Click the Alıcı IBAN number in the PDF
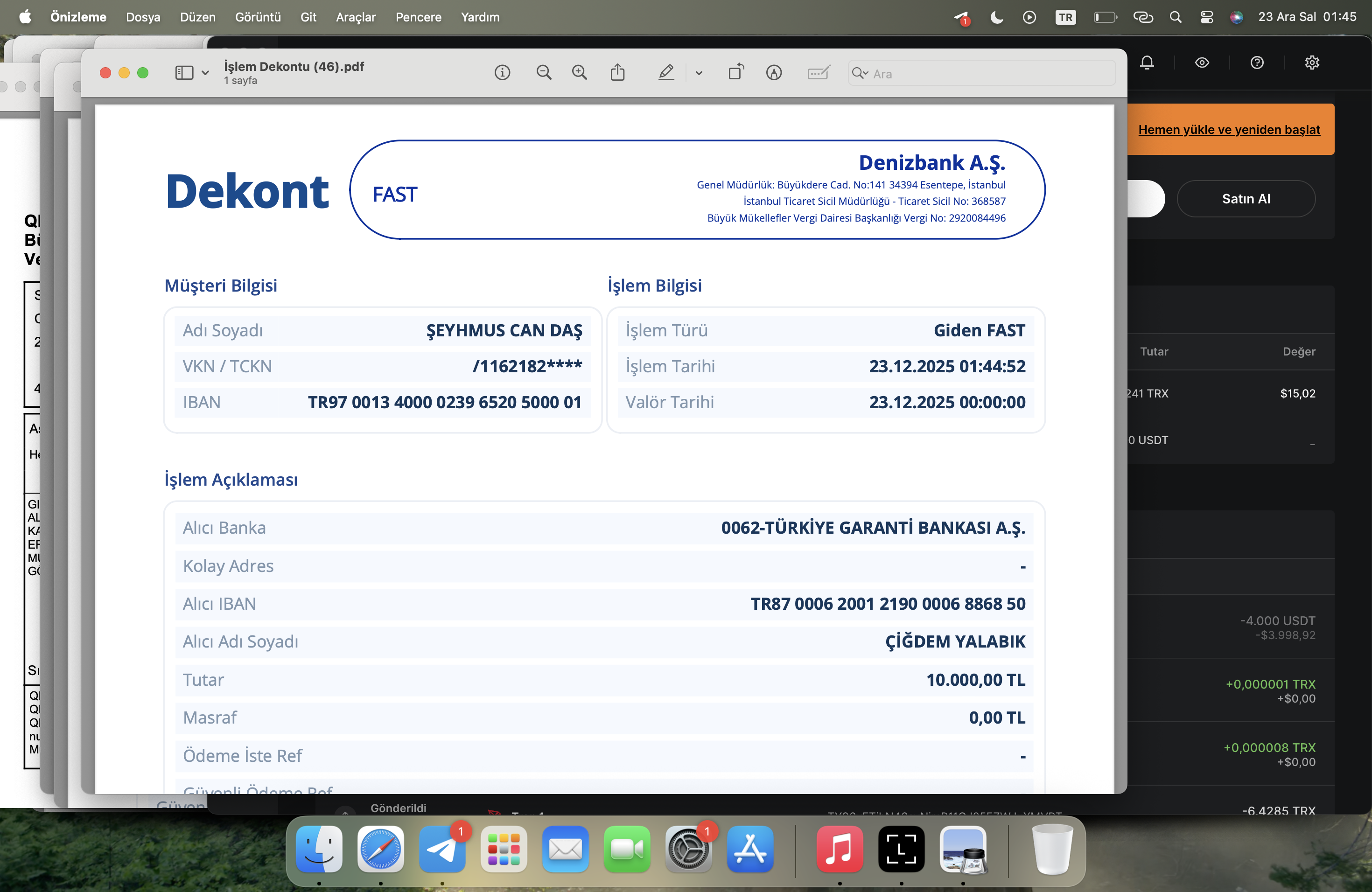The width and height of the screenshot is (1372, 892). click(x=888, y=604)
